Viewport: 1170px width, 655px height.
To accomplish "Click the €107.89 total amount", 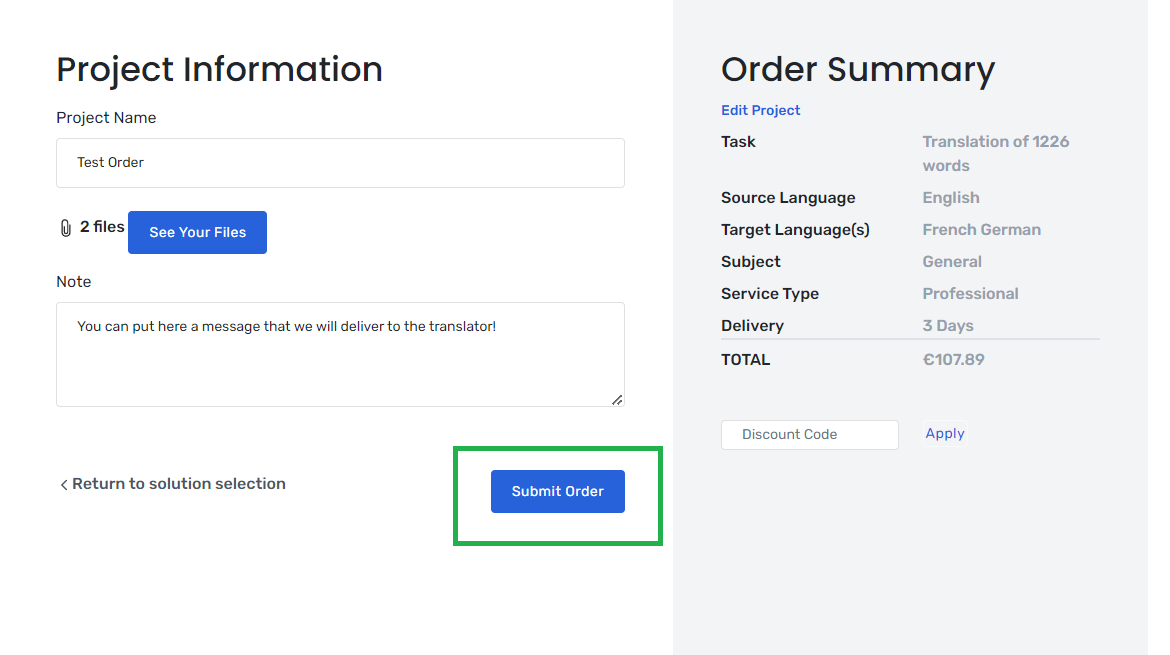I will pyautogui.click(x=954, y=360).
